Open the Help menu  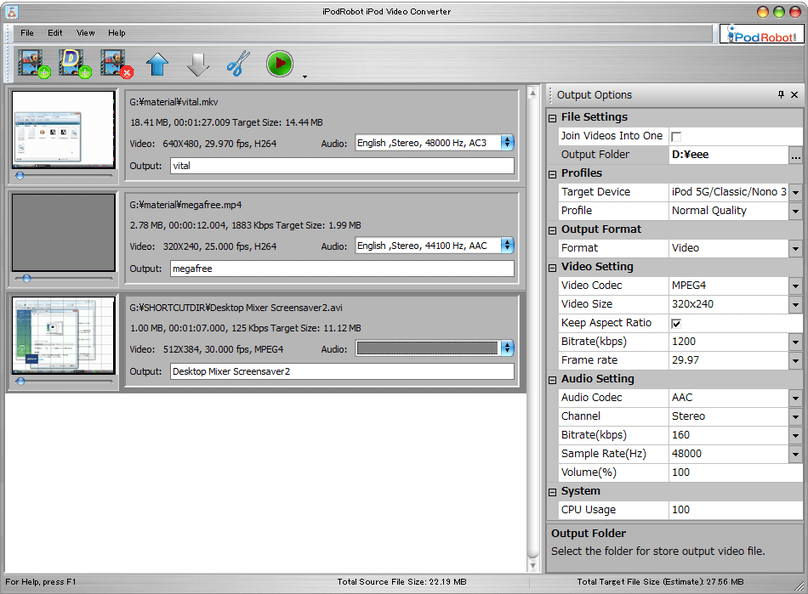116,33
